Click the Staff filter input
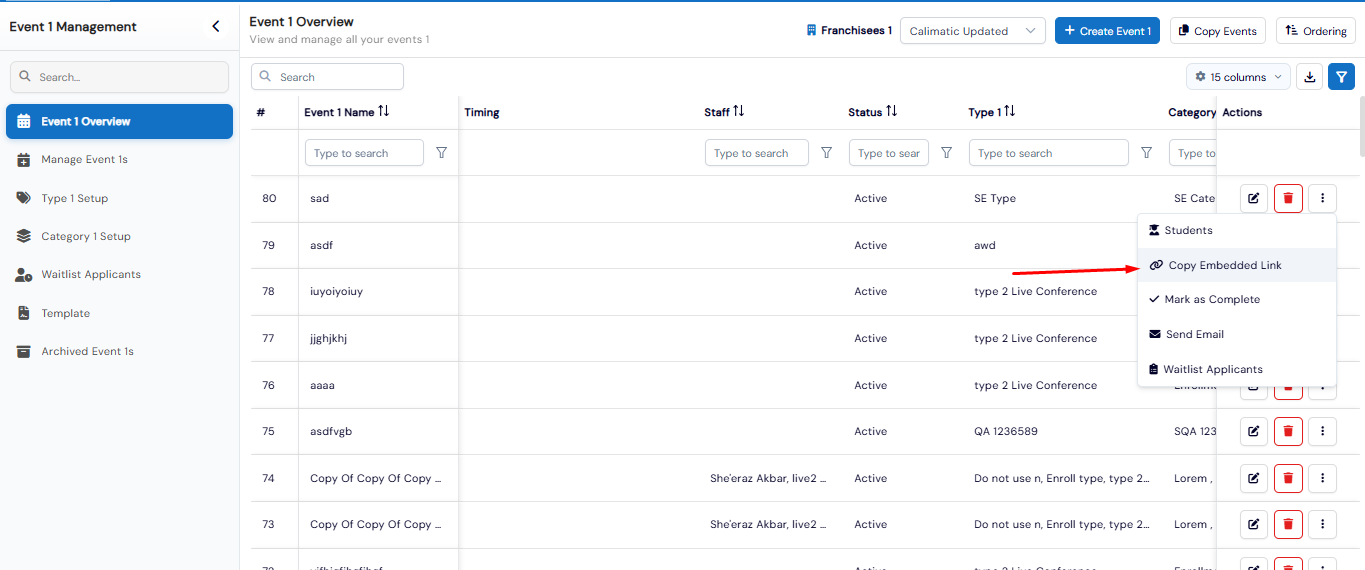The height and width of the screenshot is (570, 1365). (757, 153)
